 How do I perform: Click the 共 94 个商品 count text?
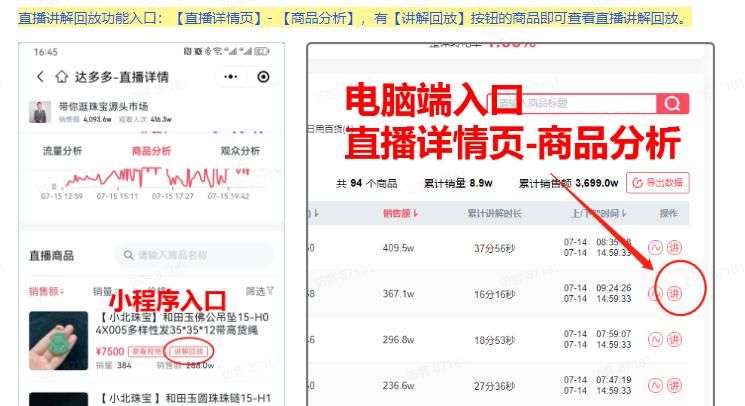click(x=366, y=183)
